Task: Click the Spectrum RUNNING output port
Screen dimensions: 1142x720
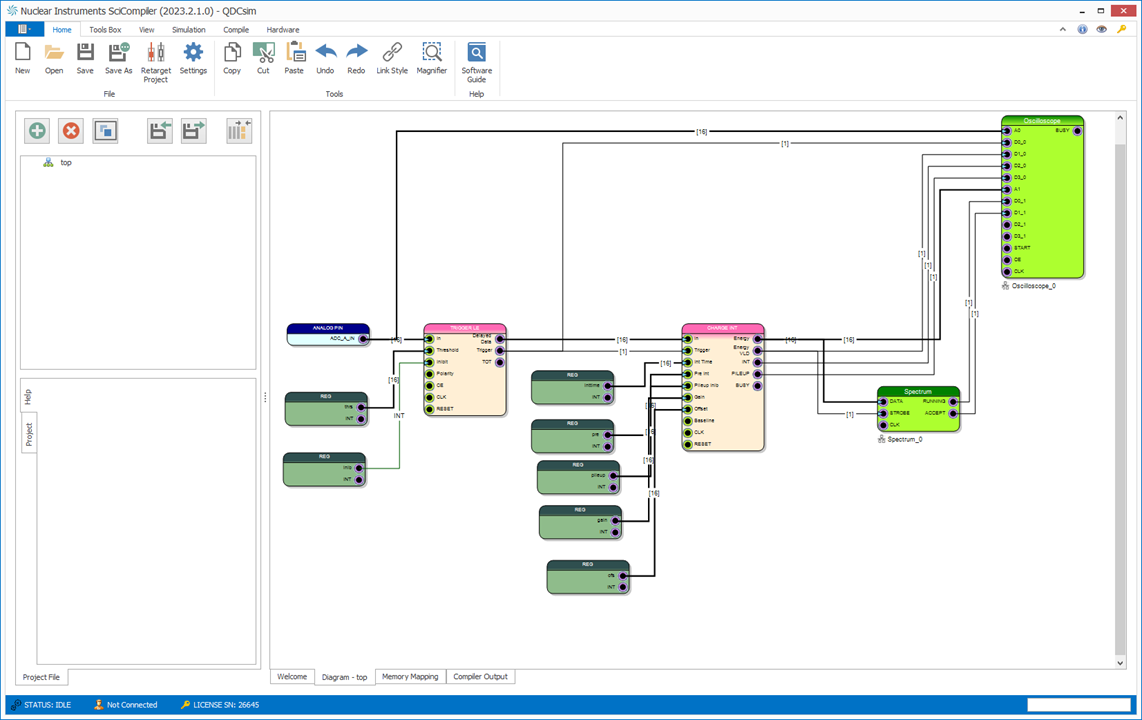Action: pos(953,402)
